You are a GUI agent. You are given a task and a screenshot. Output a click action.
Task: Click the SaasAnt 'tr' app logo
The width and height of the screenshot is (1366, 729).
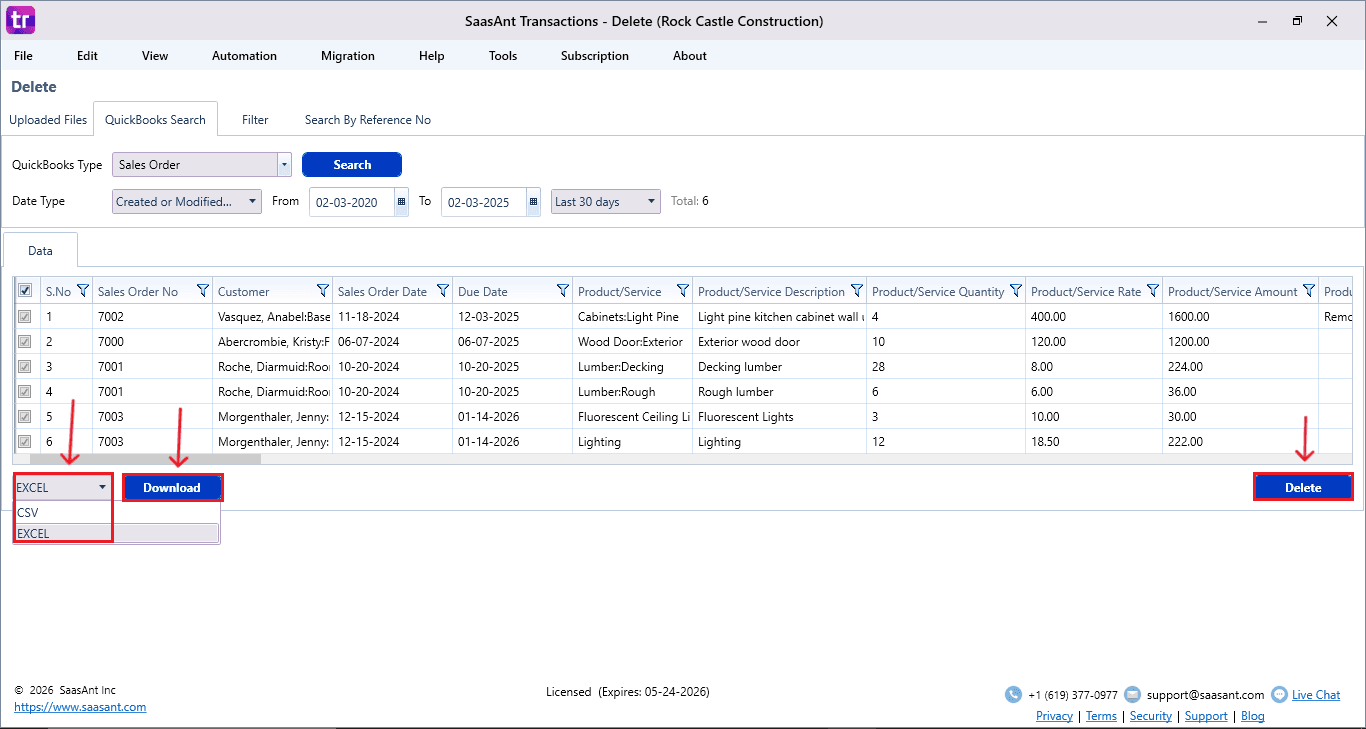[20, 20]
